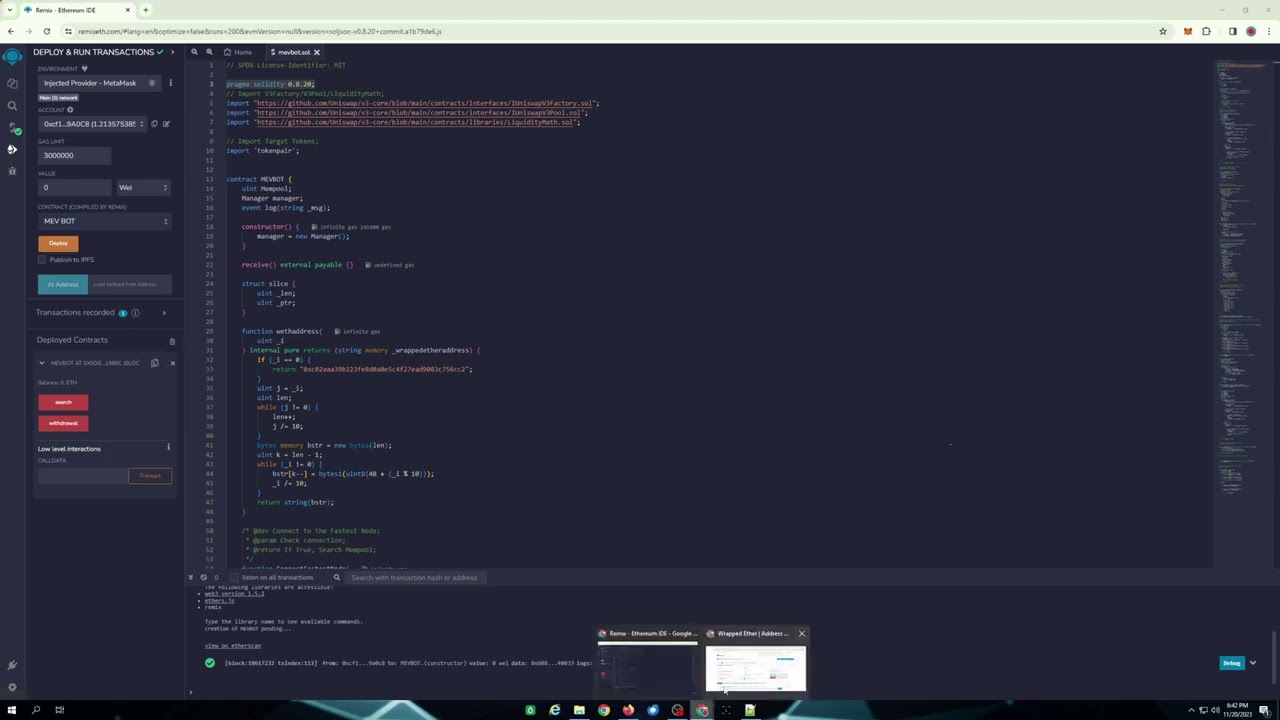This screenshot has height=720, width=1280.
Task: Open the browser side panel icon
Action: [x=1232, y=31]
